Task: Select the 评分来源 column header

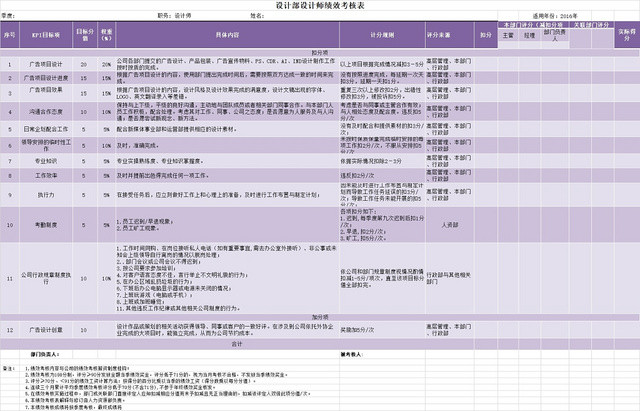Action: (449, 35)
